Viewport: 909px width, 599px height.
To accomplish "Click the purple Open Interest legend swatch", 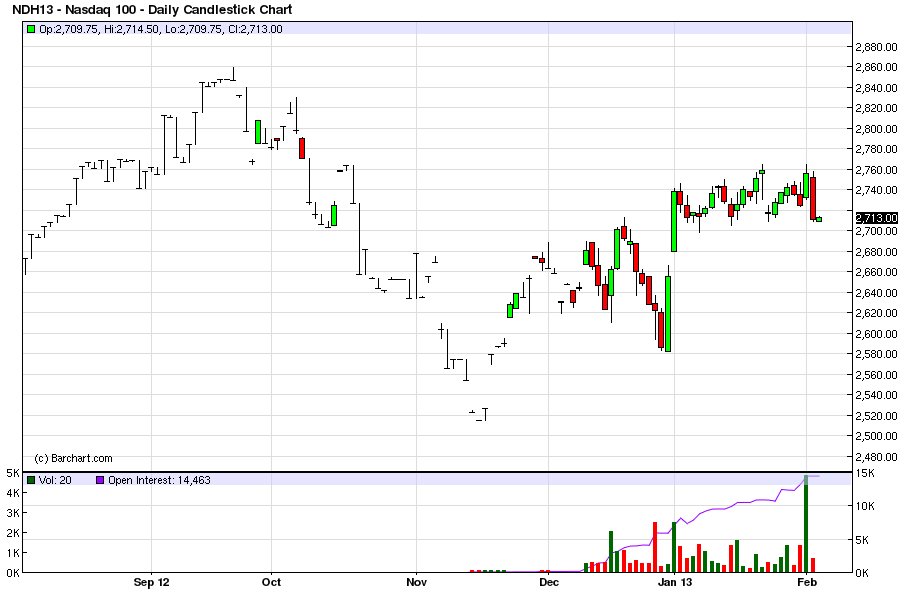I will 100,480.
